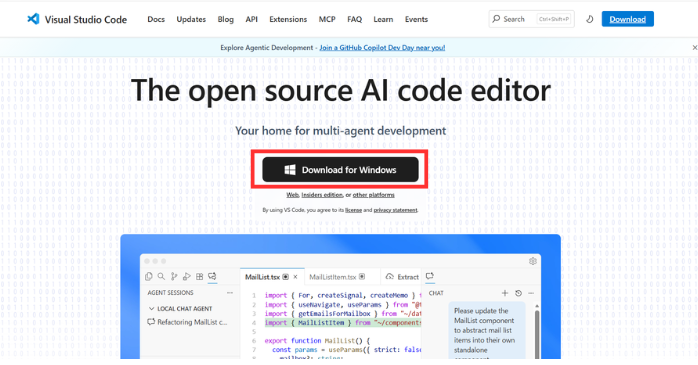Open the Events navigation item

tap(416, 19)
